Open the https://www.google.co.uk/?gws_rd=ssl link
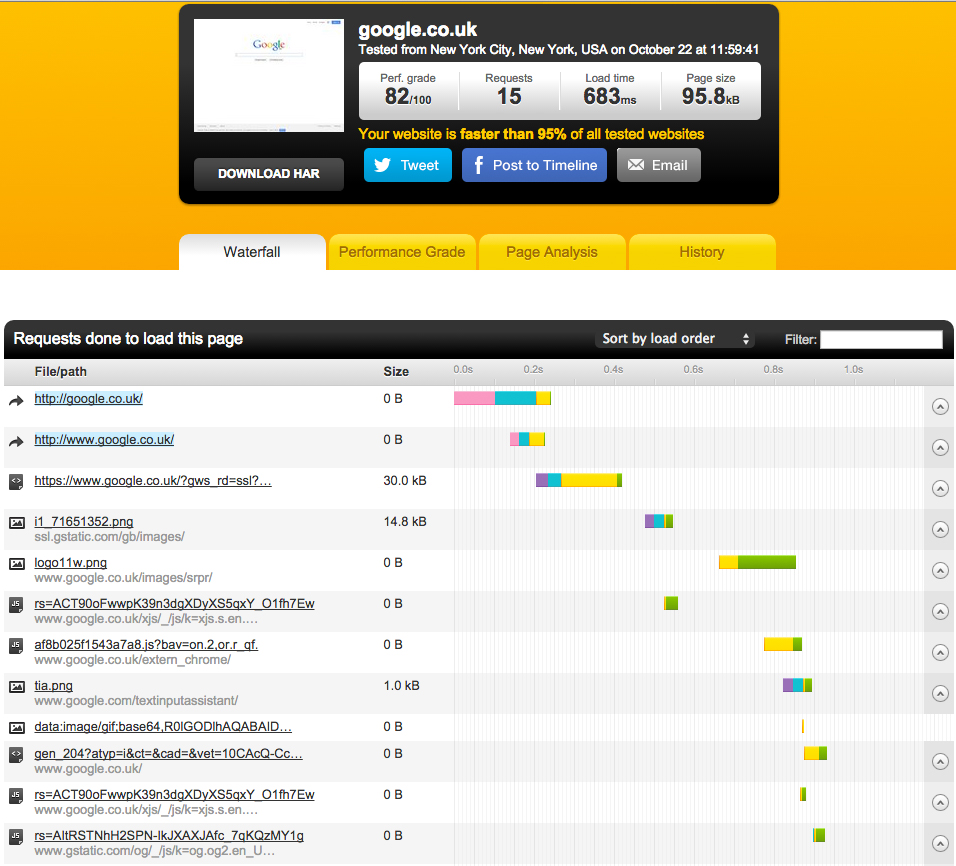The height and width of the screenshot is (866, 956). (x=153, y=481)
